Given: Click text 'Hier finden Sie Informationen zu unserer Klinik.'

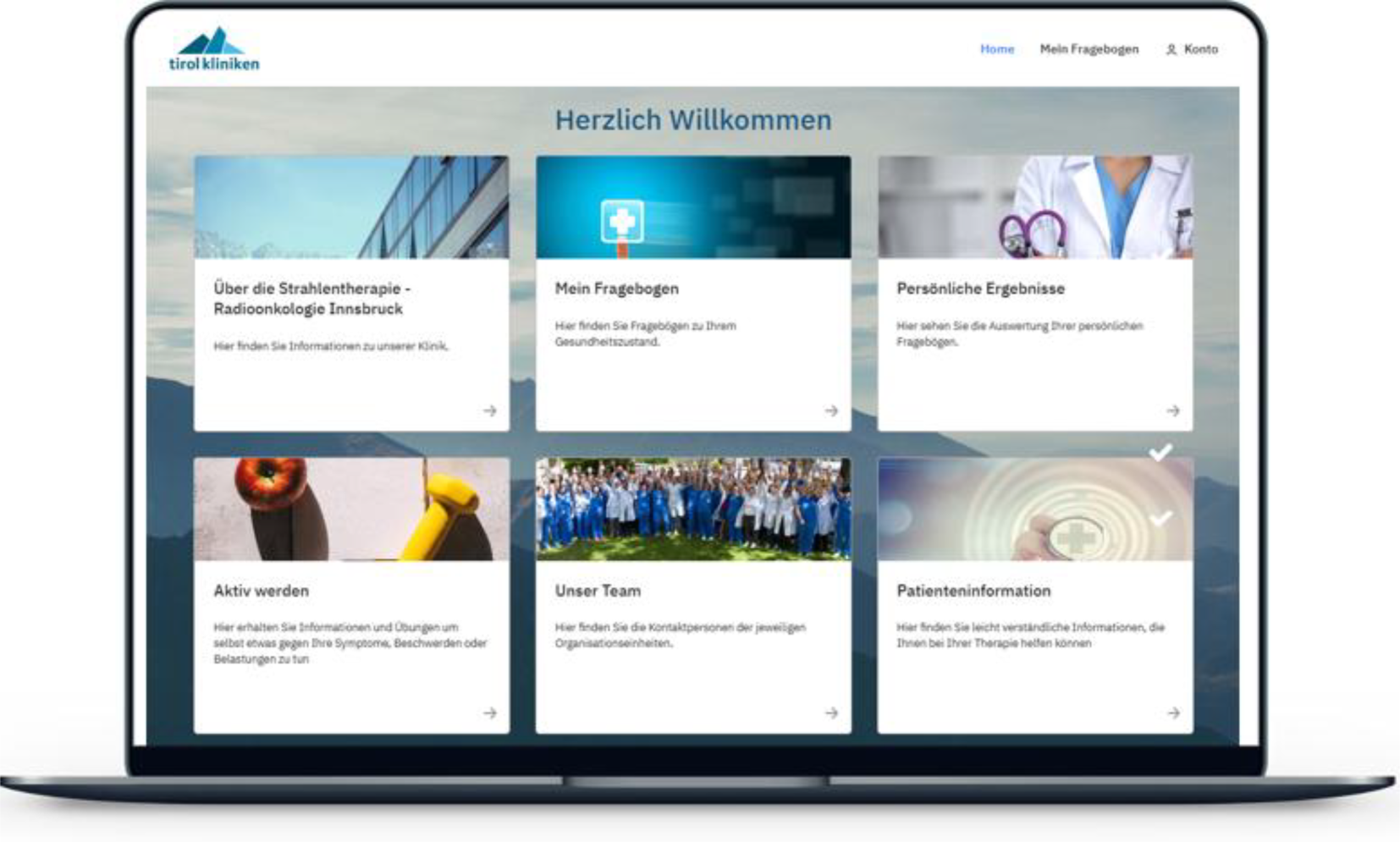Looking at the screenshot, I should pos(331,346).
